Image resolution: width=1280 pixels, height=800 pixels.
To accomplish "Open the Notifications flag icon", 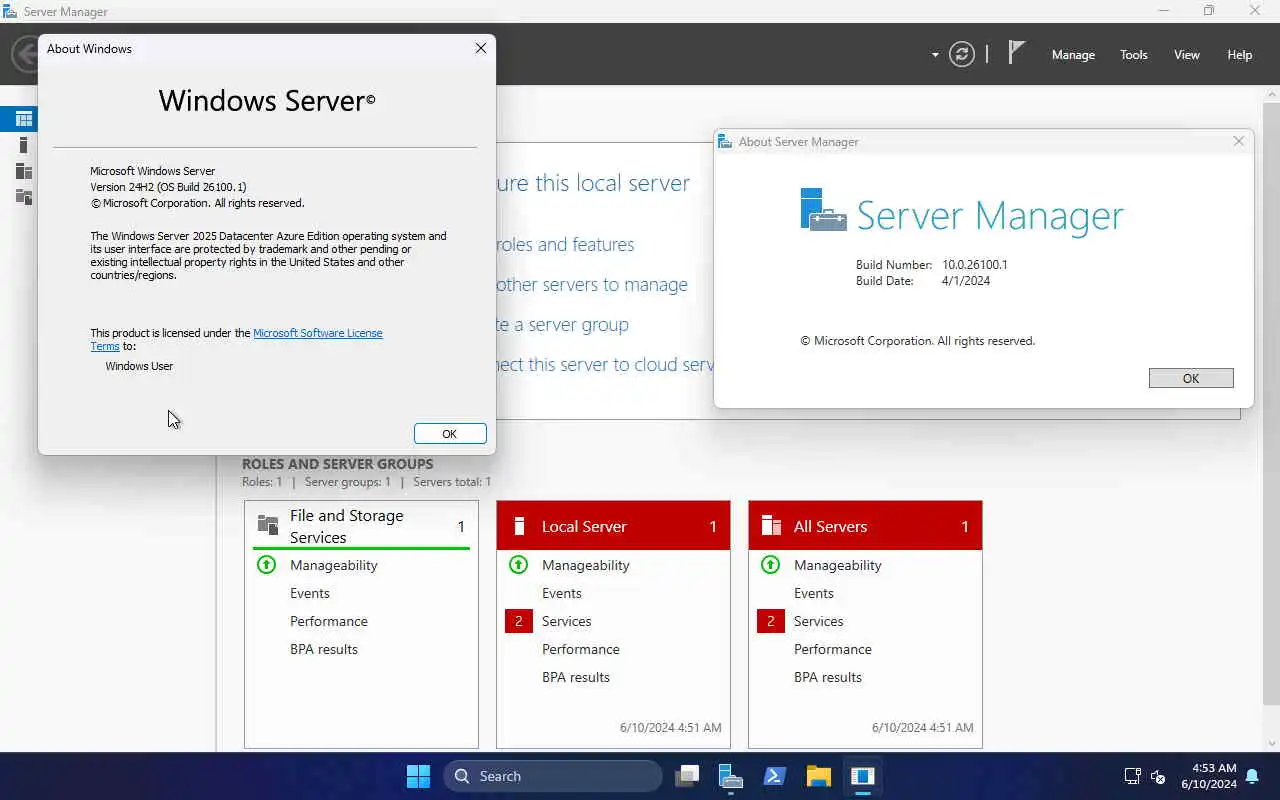I will click(1016, 53).
